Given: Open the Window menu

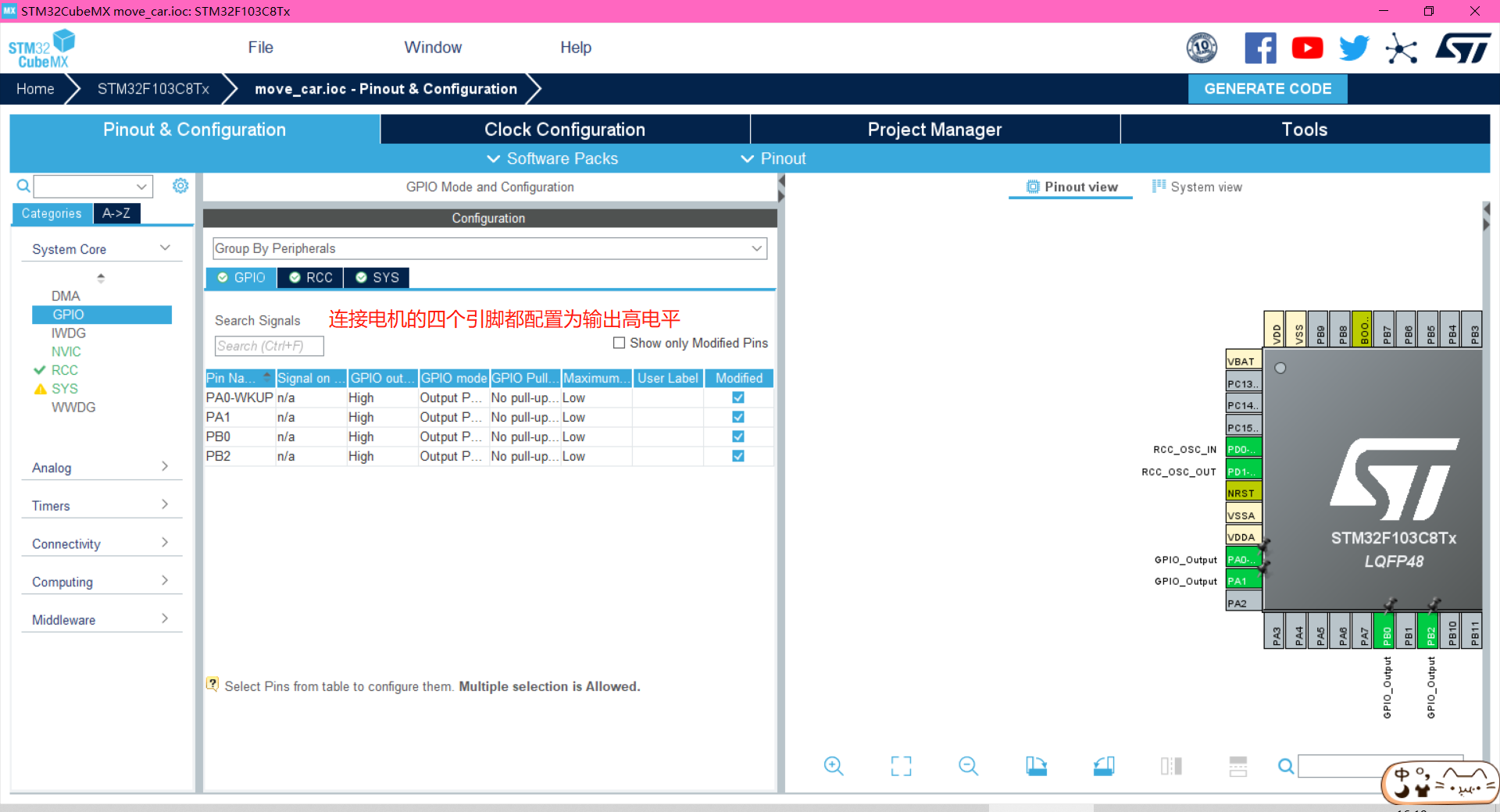Looking at the screenshot, I should click(433, 48).
